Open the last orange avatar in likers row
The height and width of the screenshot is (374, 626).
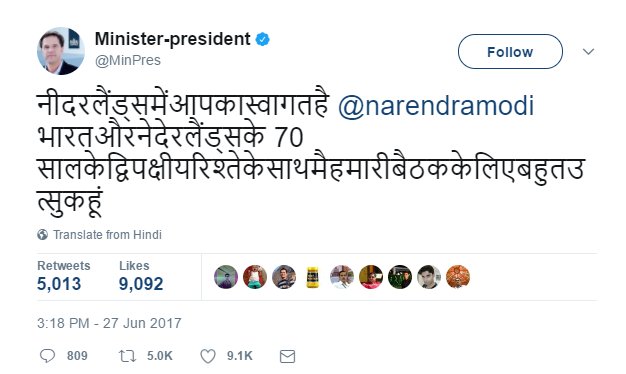[x=458, y=277]
